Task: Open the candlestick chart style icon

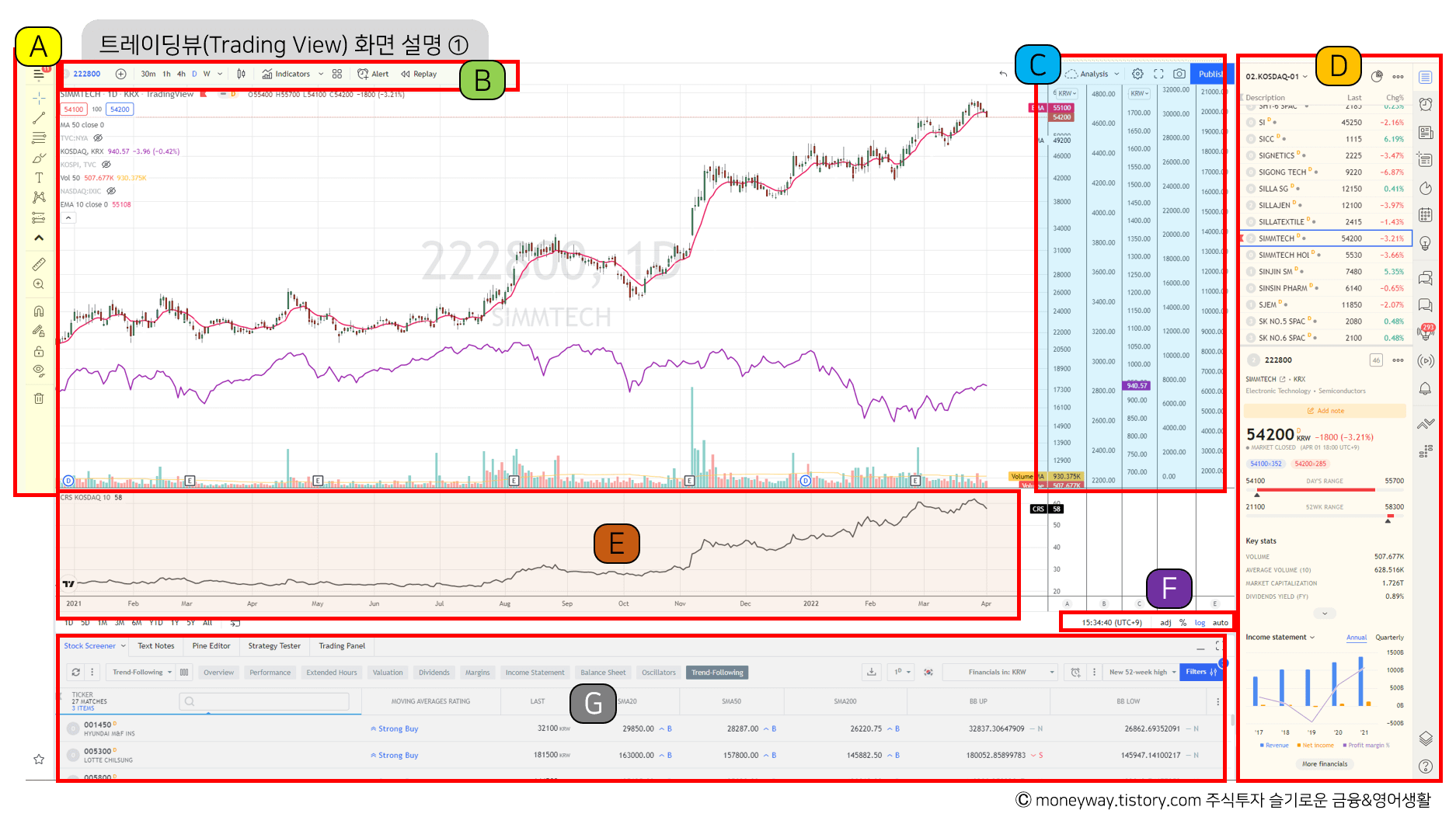Action: (241, 74)
